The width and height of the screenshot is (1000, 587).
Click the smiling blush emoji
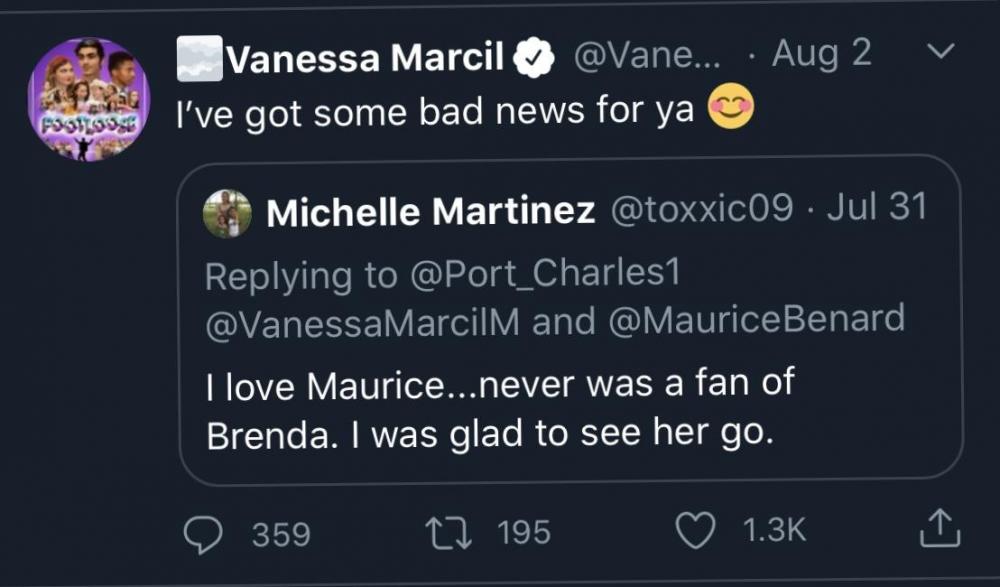[731, 109]
